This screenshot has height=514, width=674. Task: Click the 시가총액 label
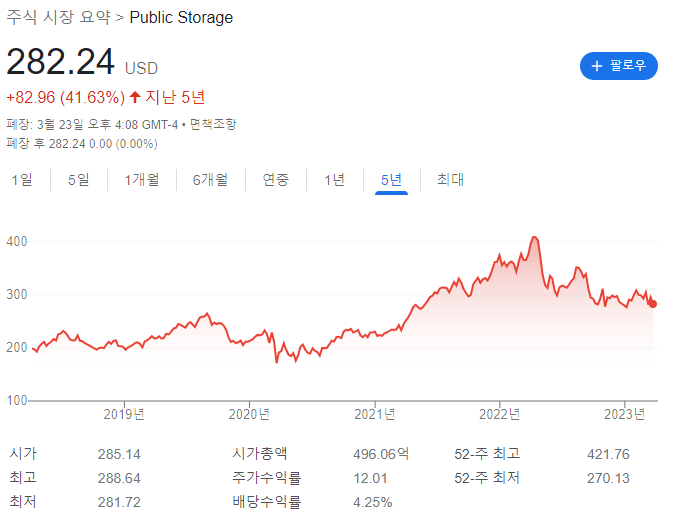pyautogui.click(x=260, y=453)
